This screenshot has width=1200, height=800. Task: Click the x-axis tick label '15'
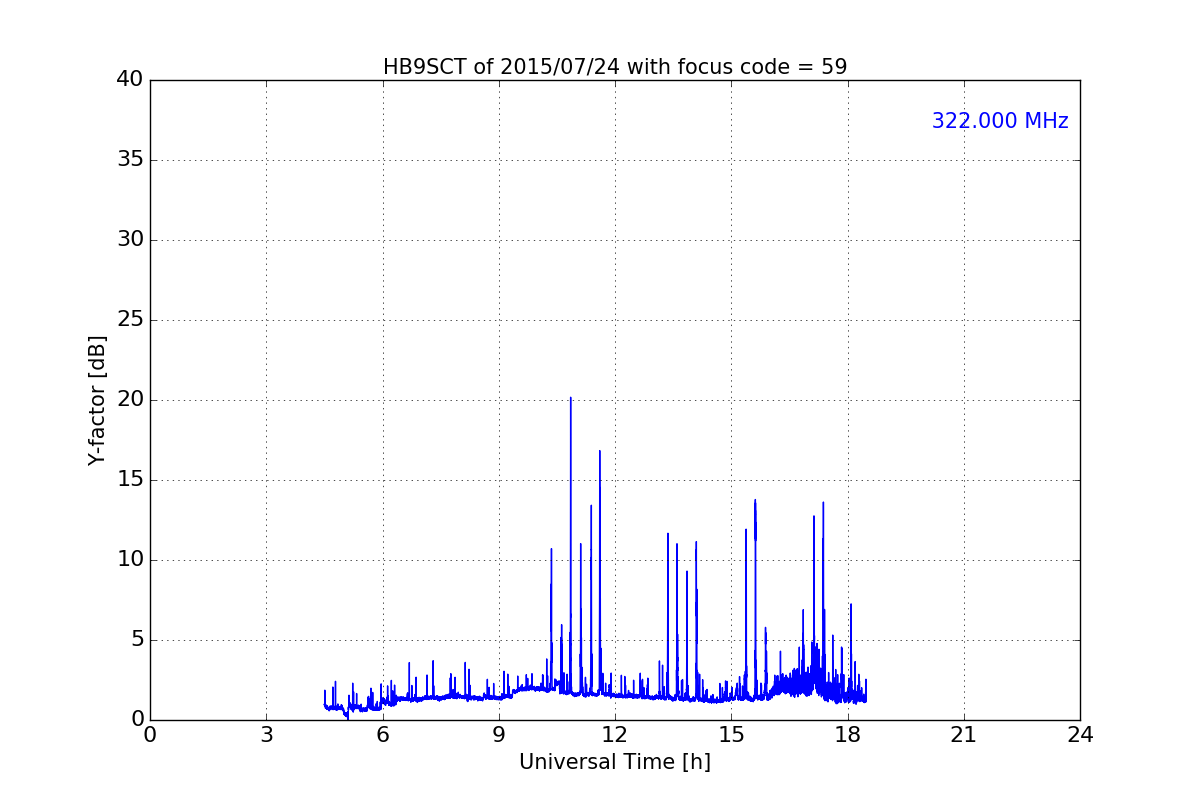coord(731,735)
